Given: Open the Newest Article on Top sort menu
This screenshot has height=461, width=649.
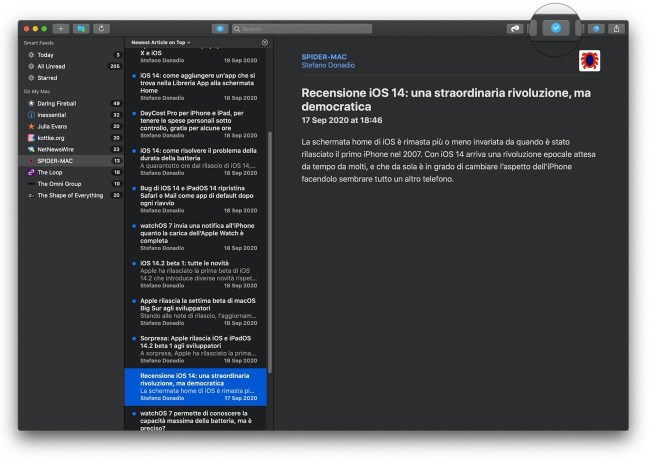Looking at the screenshot, I should (x=161, y=42).
